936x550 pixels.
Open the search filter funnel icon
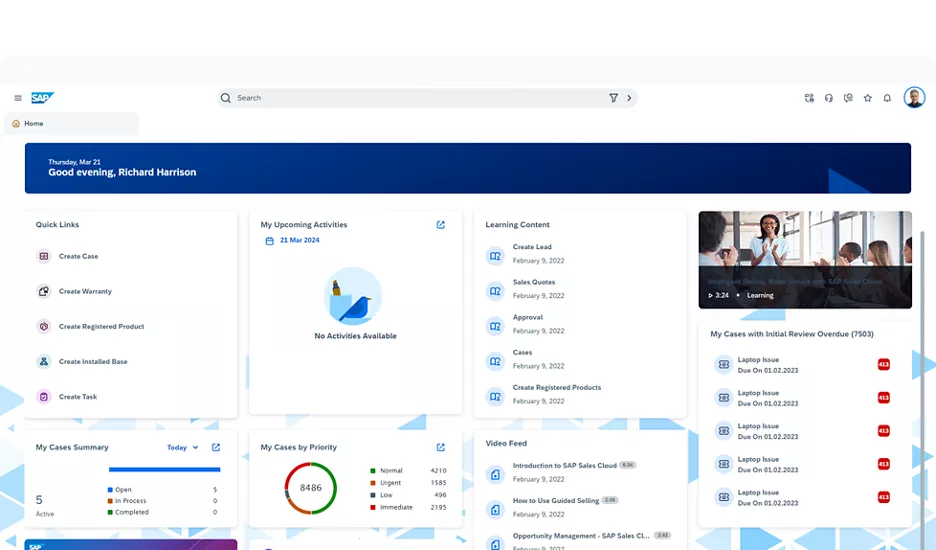pyautogui.click(x=613, y=98)
